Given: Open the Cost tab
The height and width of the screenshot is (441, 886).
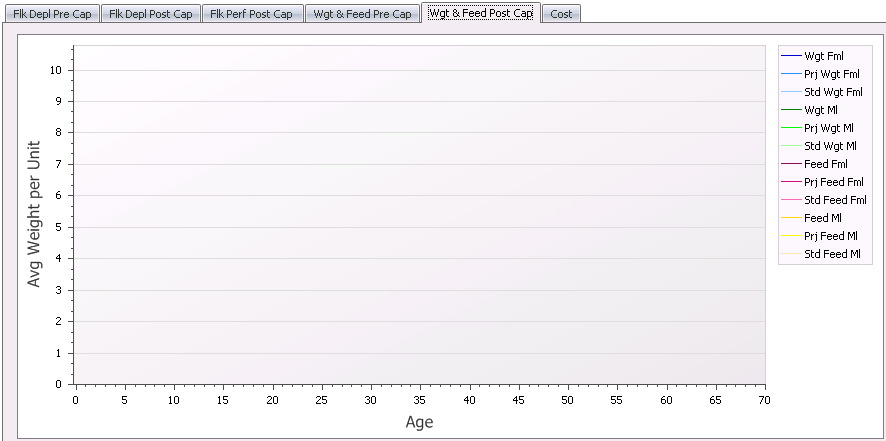Looking at the screenshot, I should coord(561,14).
